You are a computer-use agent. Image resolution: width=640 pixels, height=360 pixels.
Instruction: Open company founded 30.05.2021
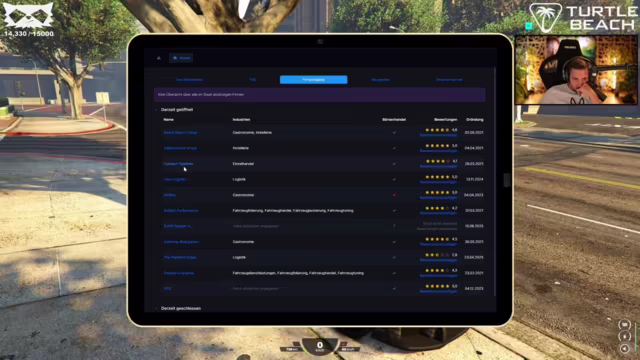point(181,242)
